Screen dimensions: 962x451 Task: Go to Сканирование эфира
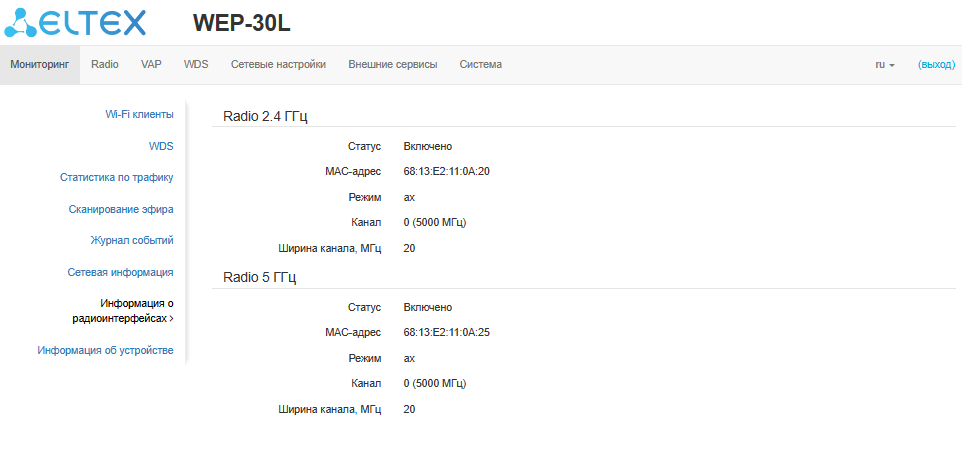pos(121,209)
